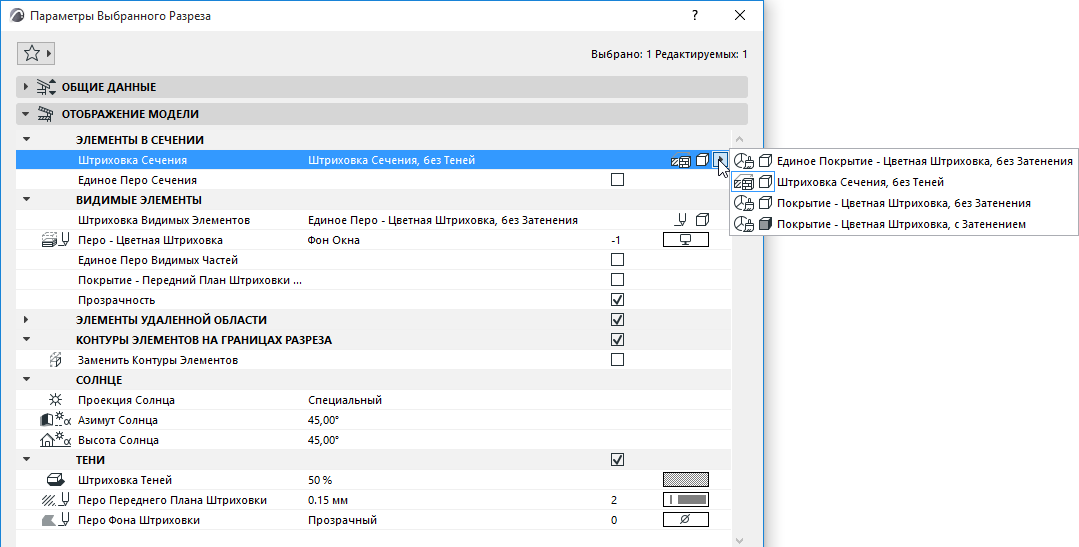The height and width of the screenshot is (547, 1079).
Task: Click the cube icon in Штриховка Сечения row
Action: click(x=702, y=160)
